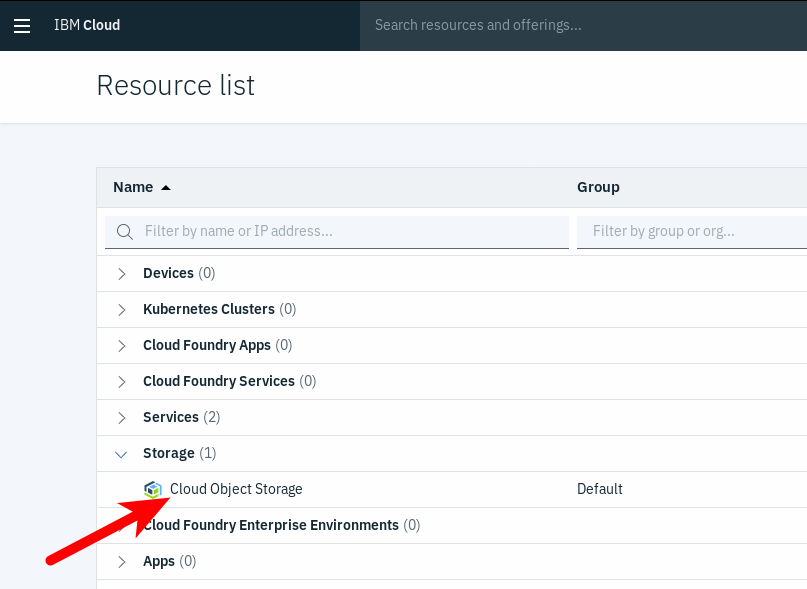
Task: Expand the Services section chevron
Action: tap(121, 418)
